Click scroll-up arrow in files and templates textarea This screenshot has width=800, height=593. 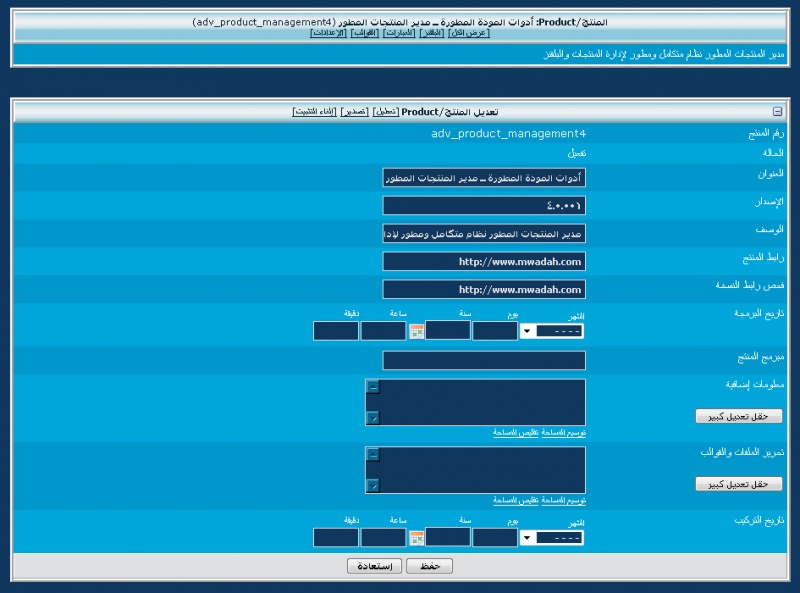pyautogui.click(x=372, y=454)
